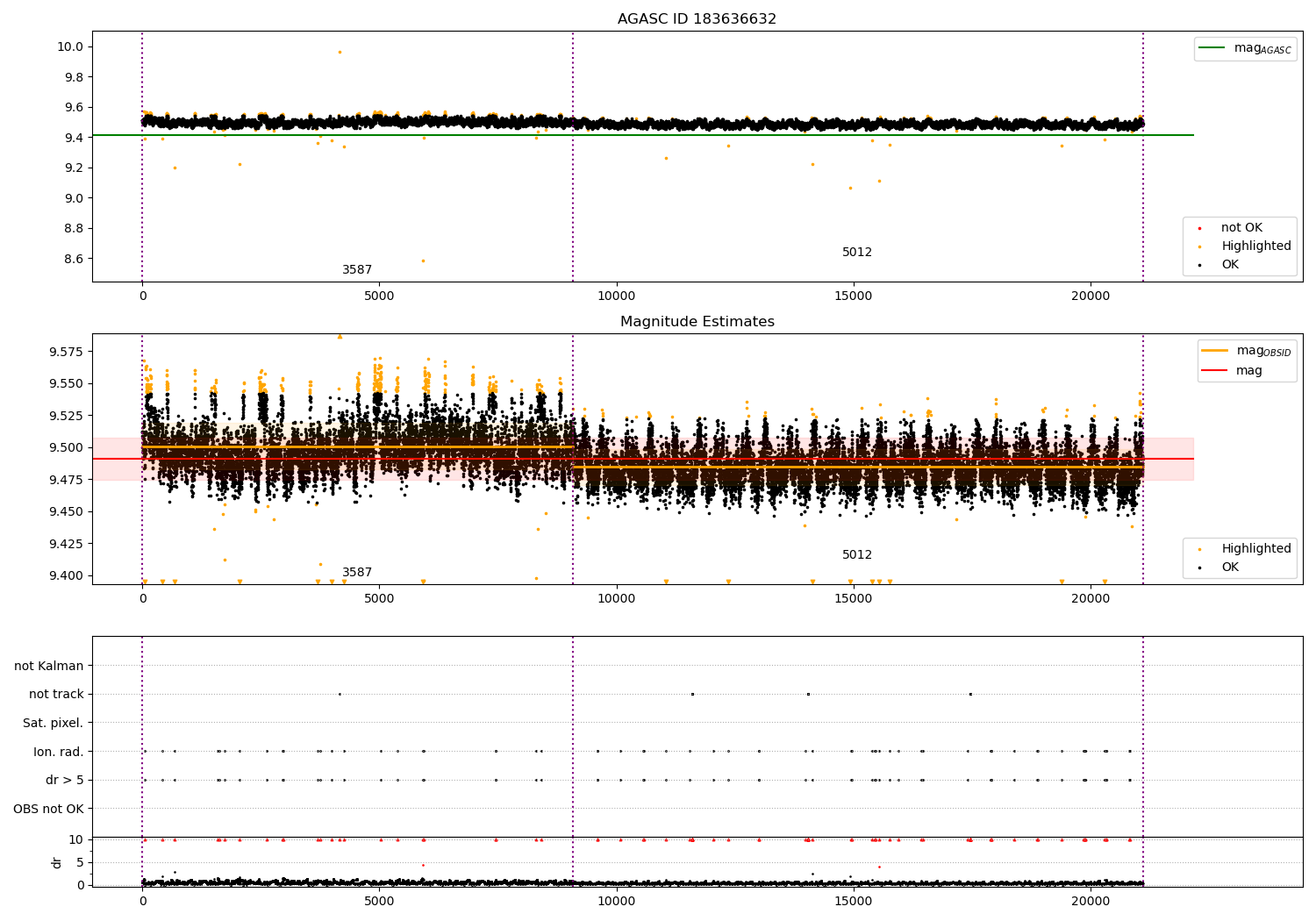Click the 'Ion. rad.' row label
Image resolution: width=1316 pixels, height=921 pixels.
click(59, 752)
